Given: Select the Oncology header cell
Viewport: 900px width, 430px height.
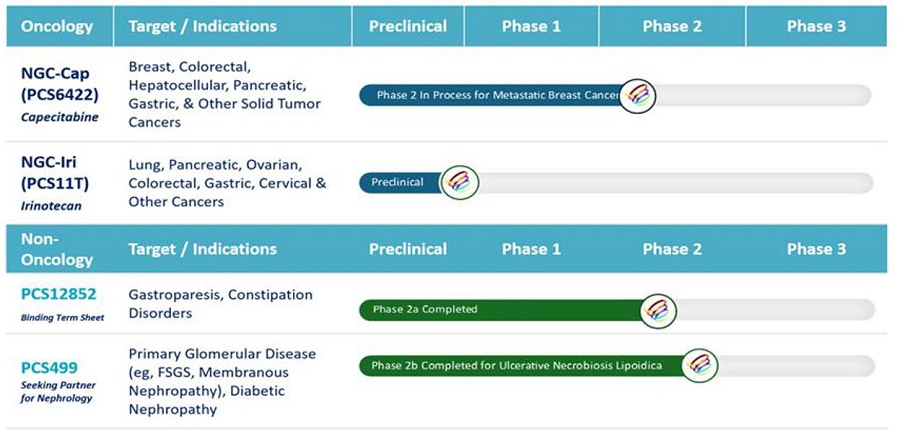Looking at the screenshot, I should 58,26.
